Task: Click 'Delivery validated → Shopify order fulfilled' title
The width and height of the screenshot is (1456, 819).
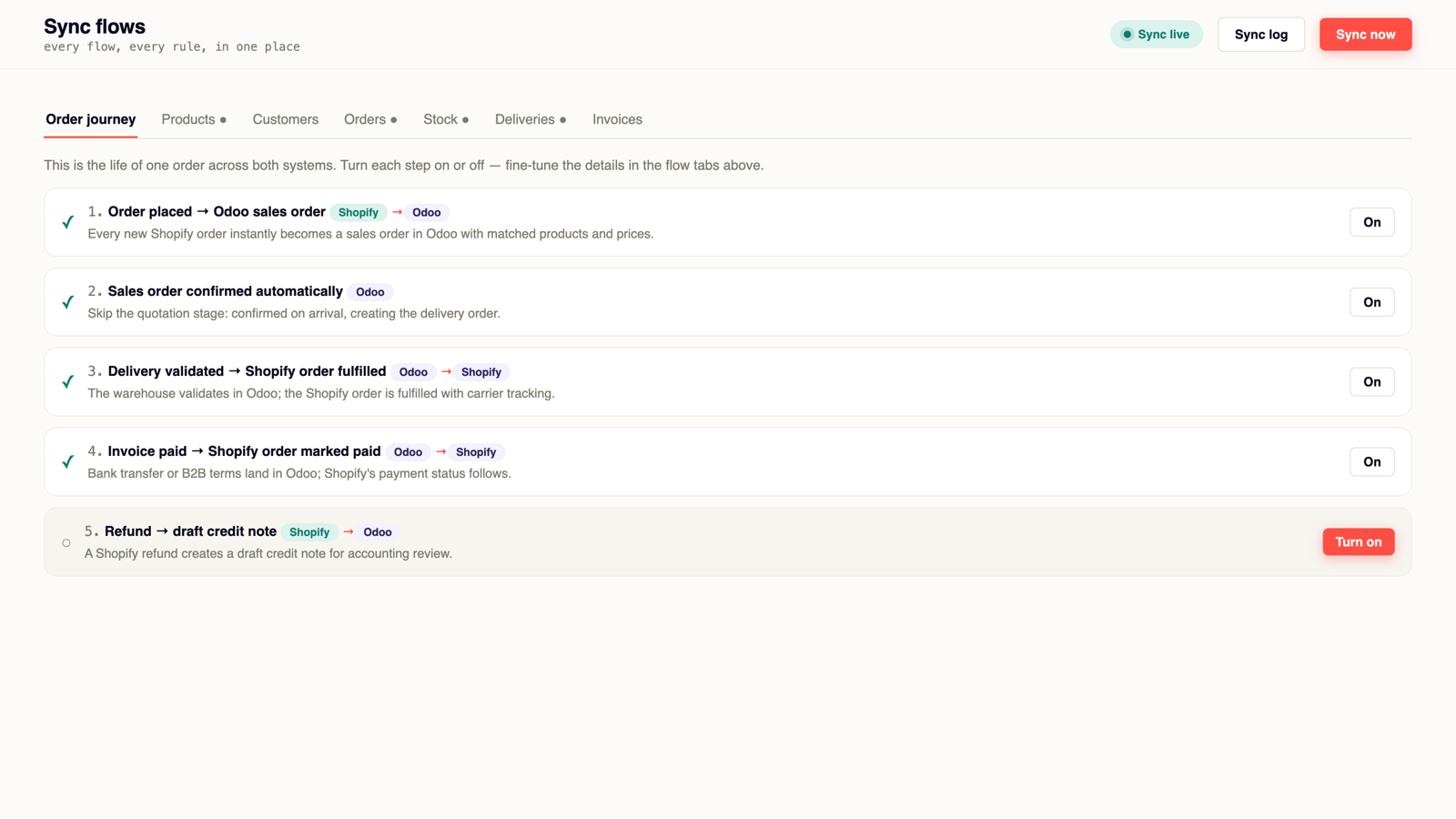Action: 247,372
